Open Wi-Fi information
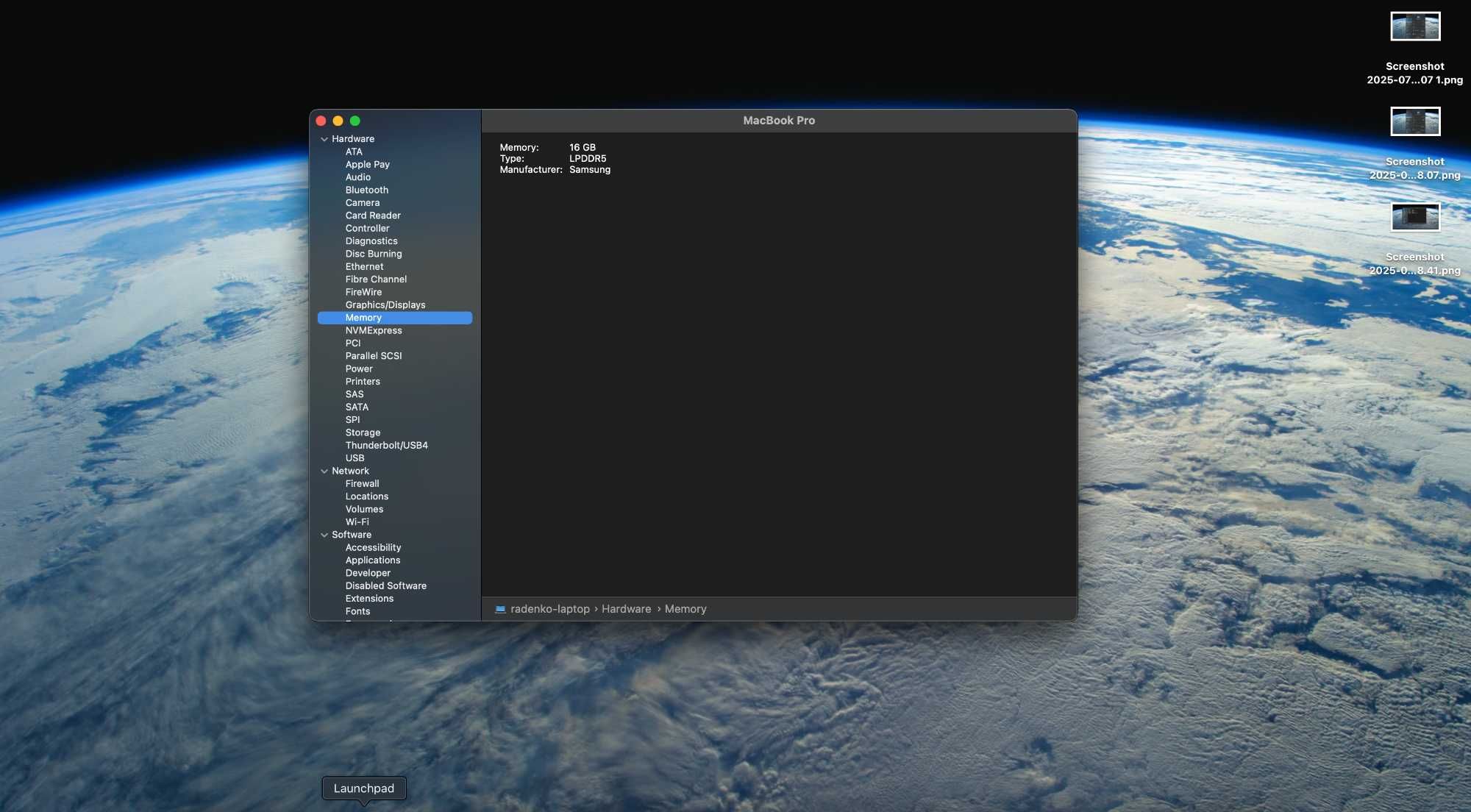The image size is (1471, 812). (x=357, y=522)
